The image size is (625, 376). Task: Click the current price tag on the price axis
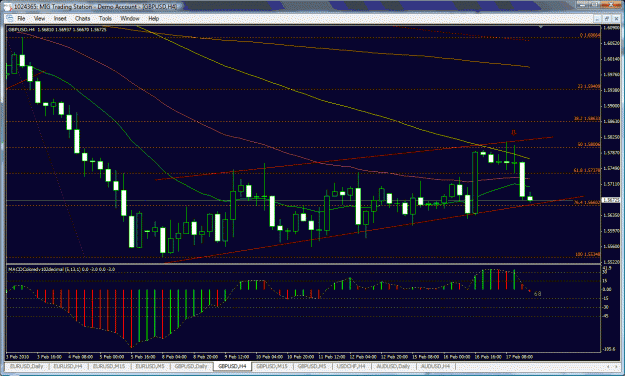[x=611, y=200]
